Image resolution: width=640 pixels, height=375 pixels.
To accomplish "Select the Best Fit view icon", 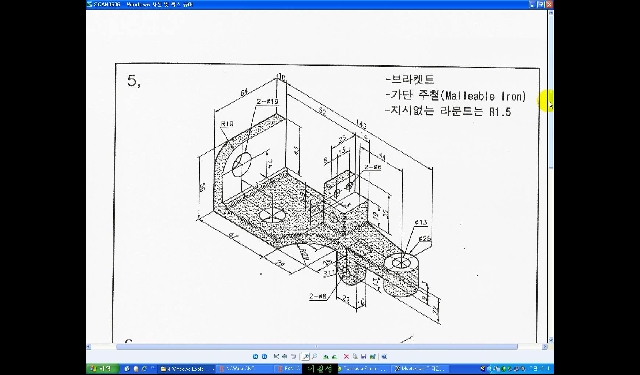I will click(x=276, y=357).
